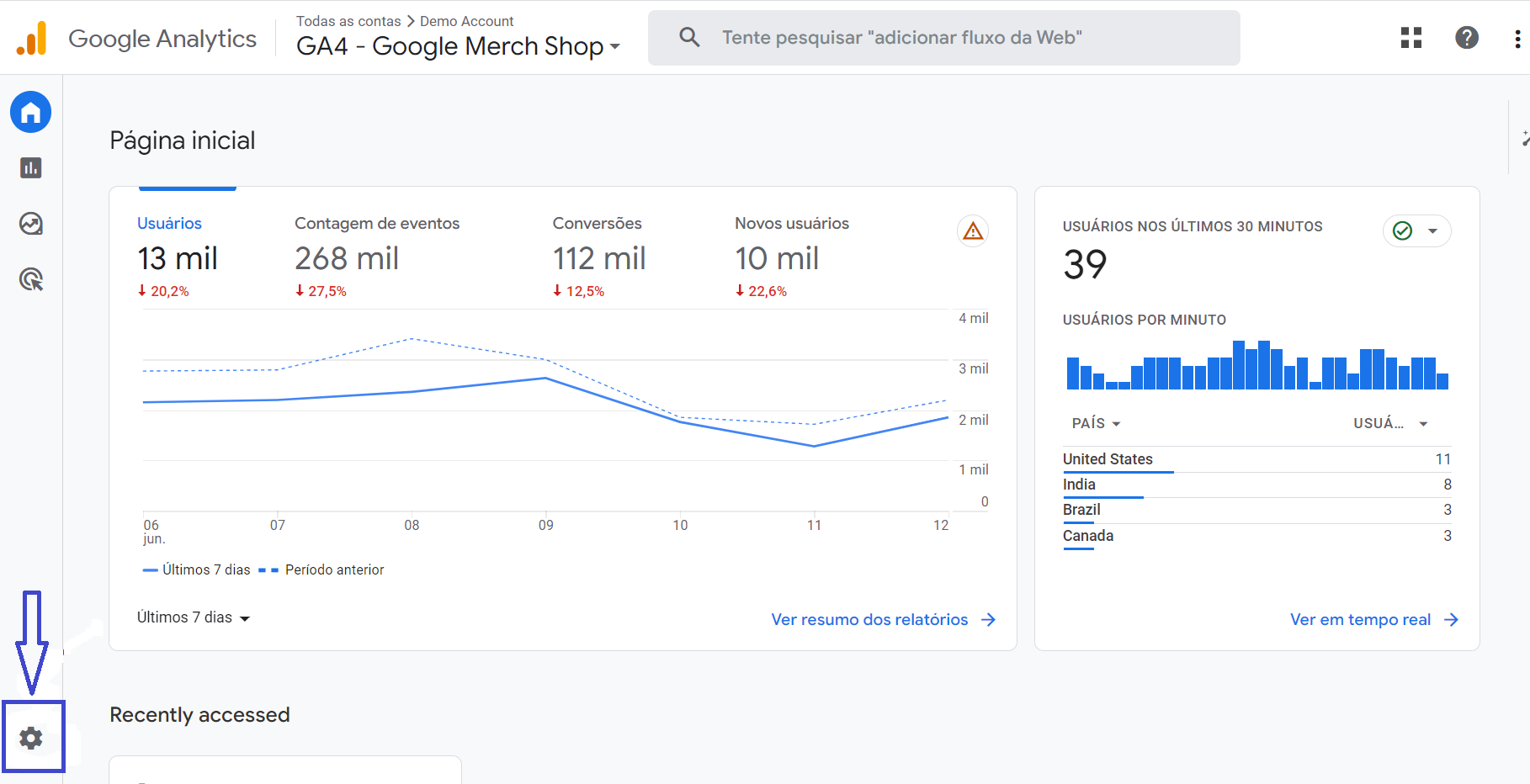Click the Período anterior legend entry
Image resolution: width=1530 pixels, height=784 pixels.
click(321, 569)
